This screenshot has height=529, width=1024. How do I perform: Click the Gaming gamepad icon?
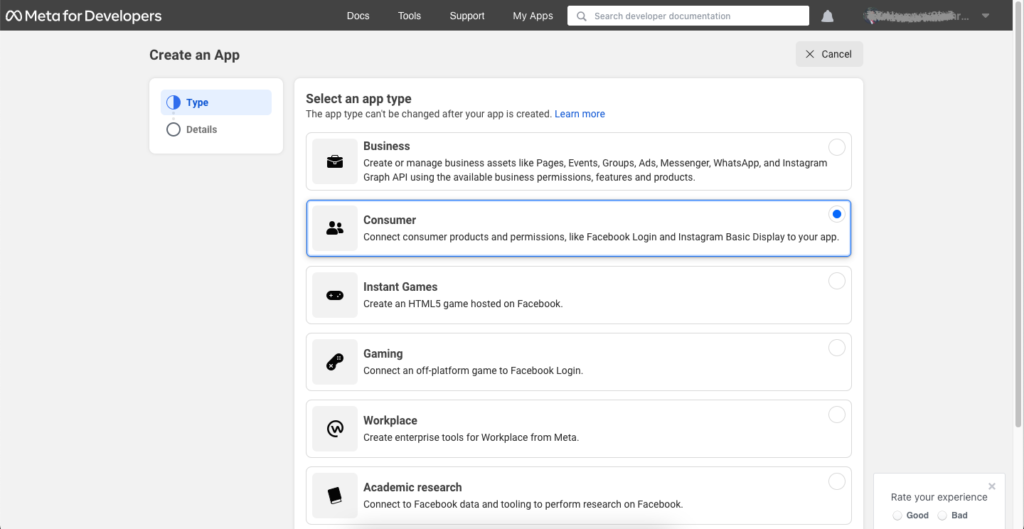(x=335, y=362)
